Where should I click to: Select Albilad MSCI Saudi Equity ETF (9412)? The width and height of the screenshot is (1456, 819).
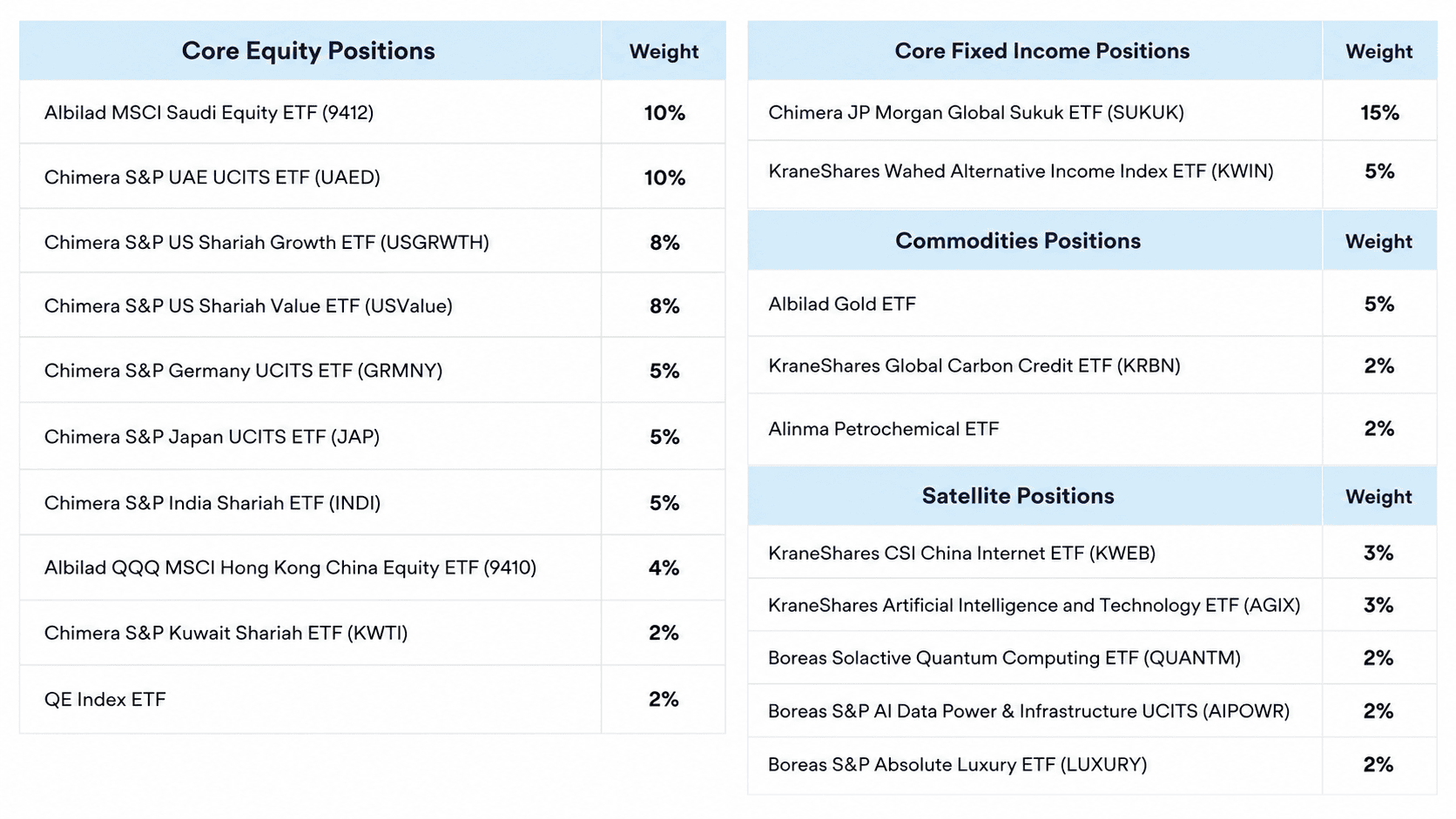click(209, 112)
